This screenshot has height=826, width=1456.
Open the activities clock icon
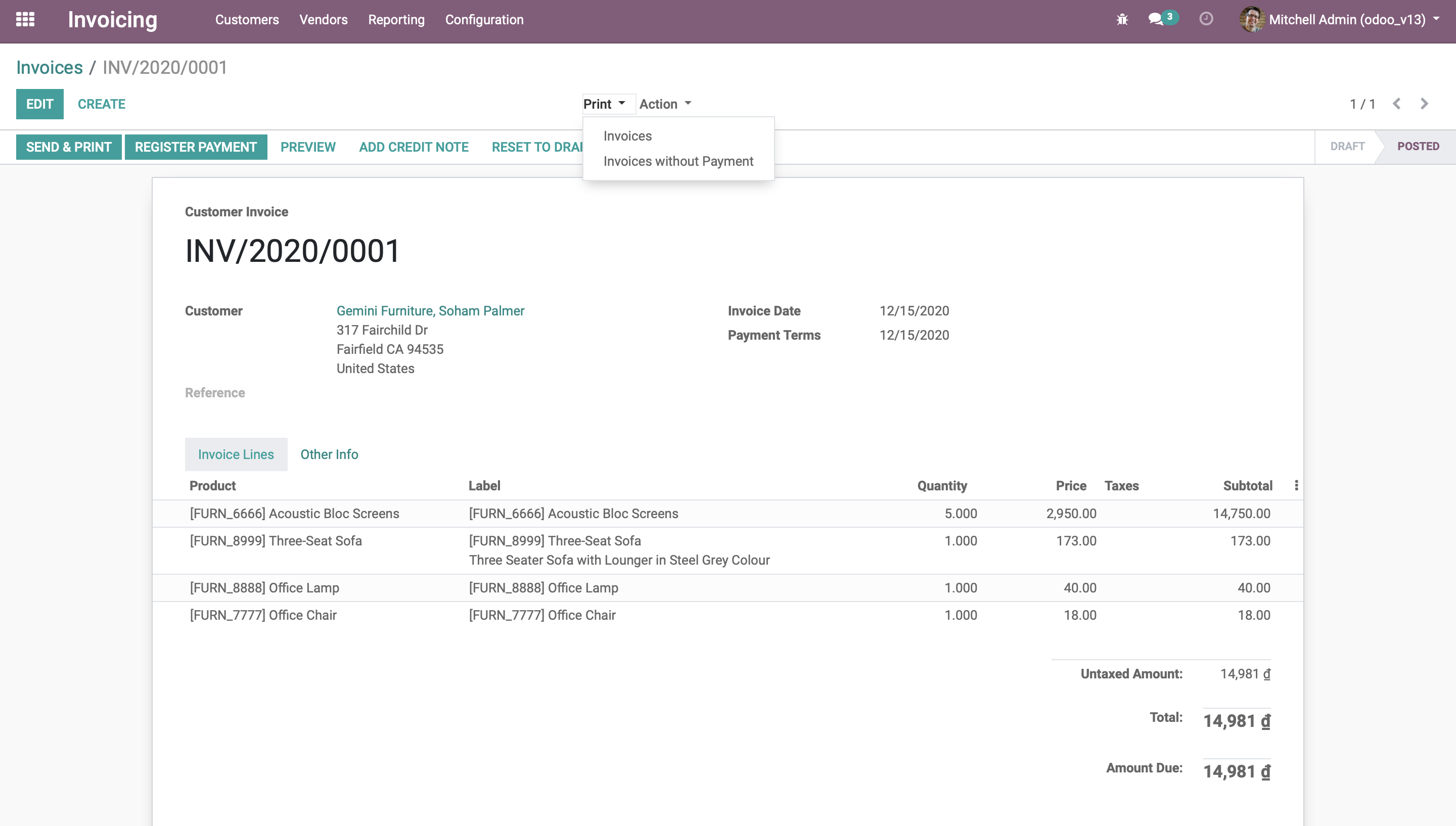coord(1206,19)
